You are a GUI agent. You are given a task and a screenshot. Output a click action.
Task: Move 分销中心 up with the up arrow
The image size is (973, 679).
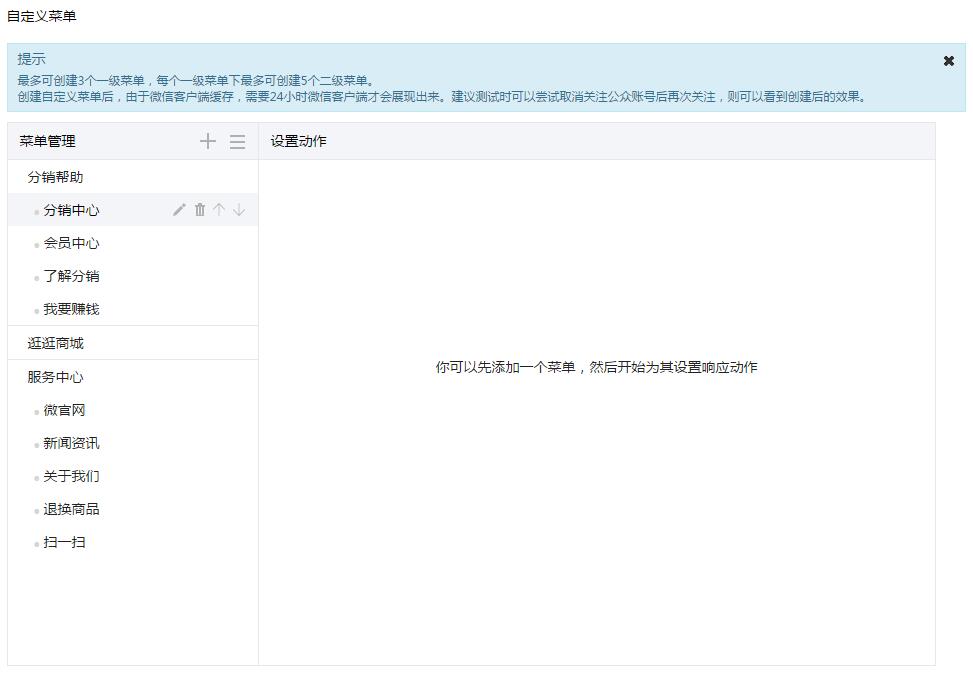pyautogui.click(x=219, y=210)
